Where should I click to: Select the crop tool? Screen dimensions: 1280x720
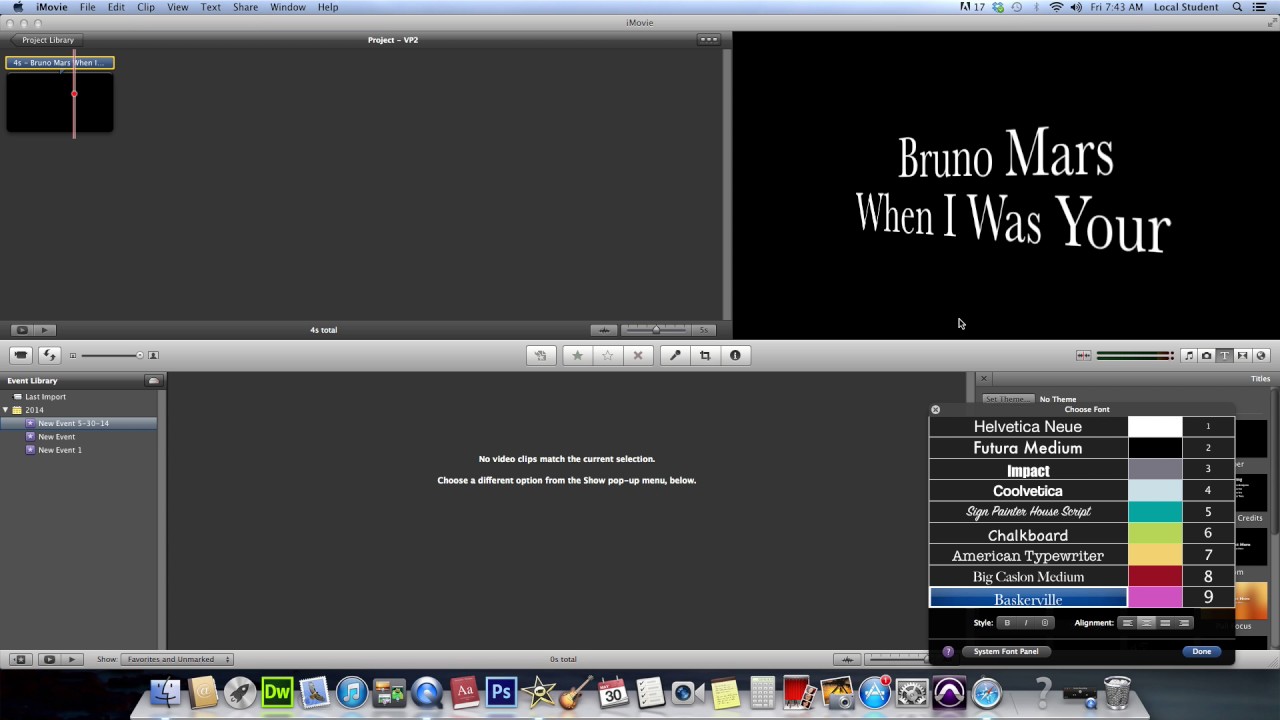(x=705, y=355)
